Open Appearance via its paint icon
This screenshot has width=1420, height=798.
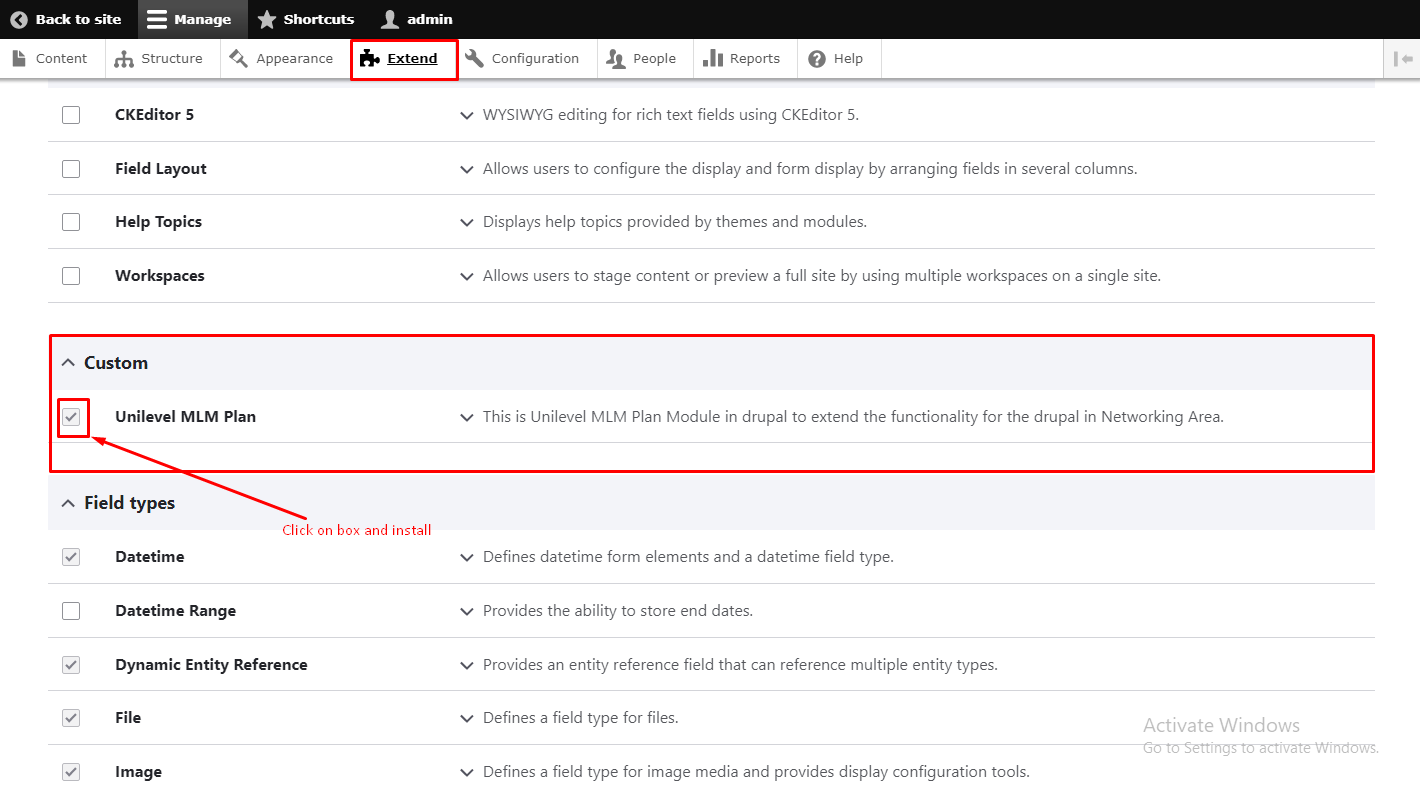tap(238, 59)
